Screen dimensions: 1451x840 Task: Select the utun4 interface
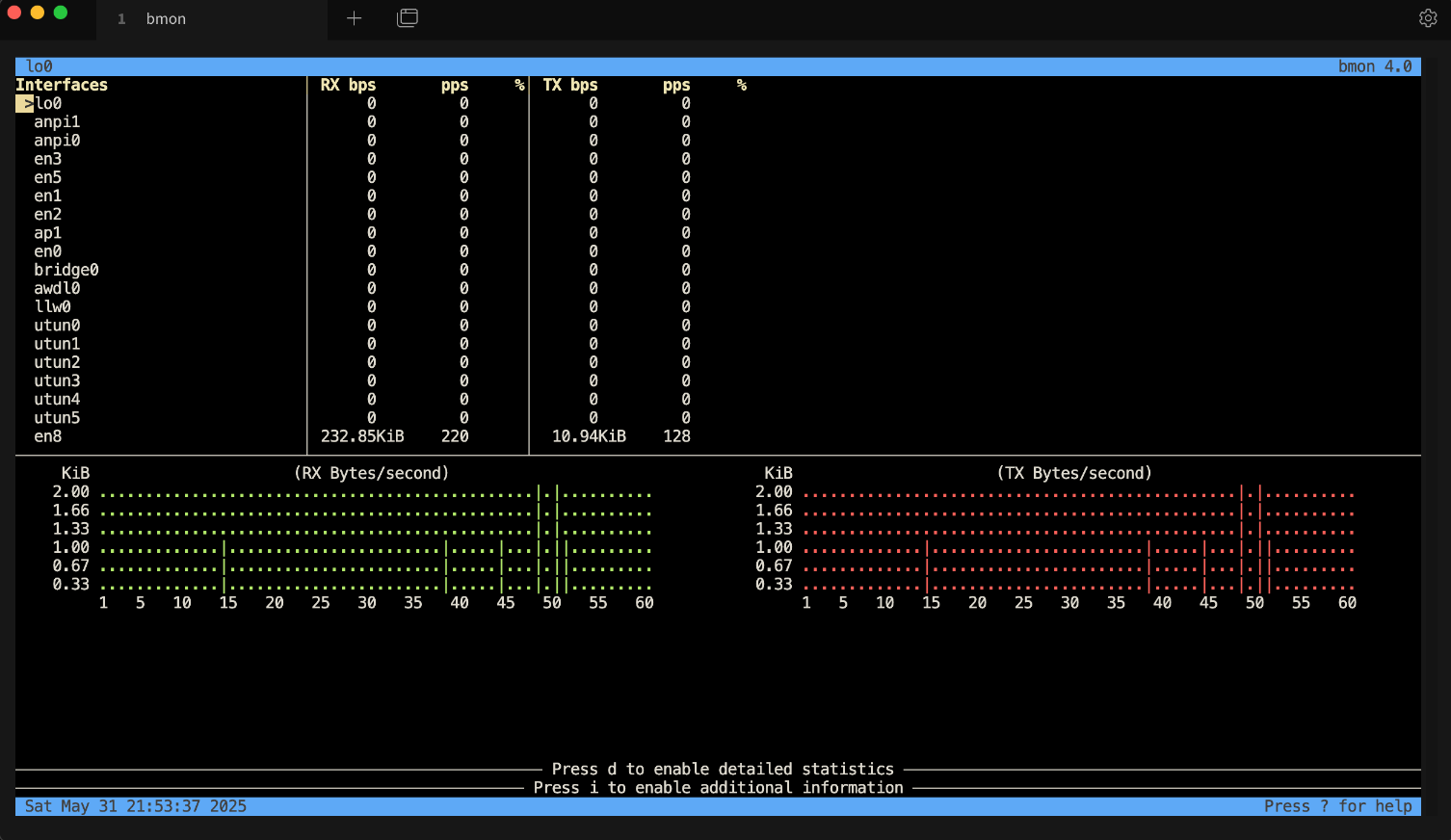point(57,400)
